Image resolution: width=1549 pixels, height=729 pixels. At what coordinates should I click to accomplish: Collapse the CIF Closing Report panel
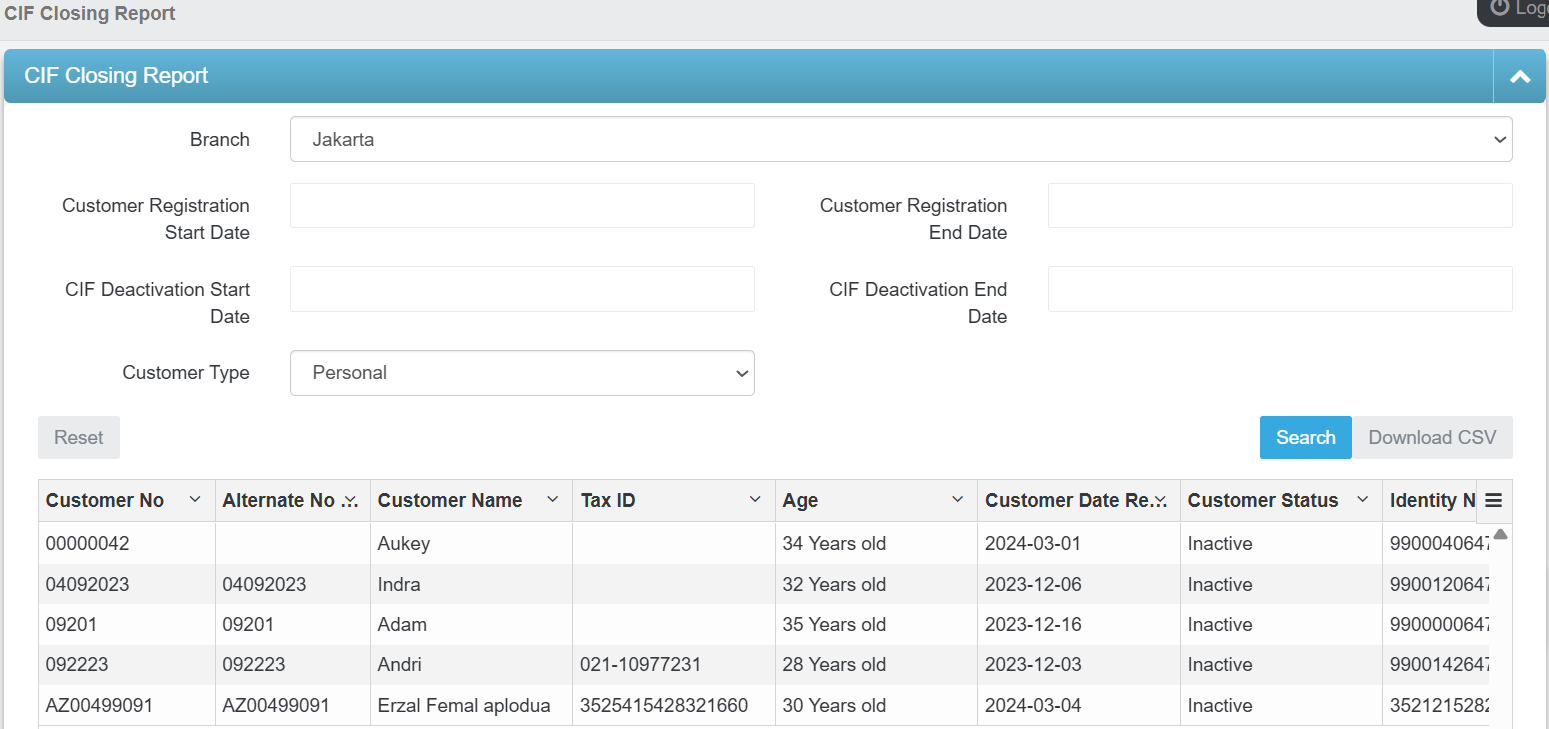1520,77
